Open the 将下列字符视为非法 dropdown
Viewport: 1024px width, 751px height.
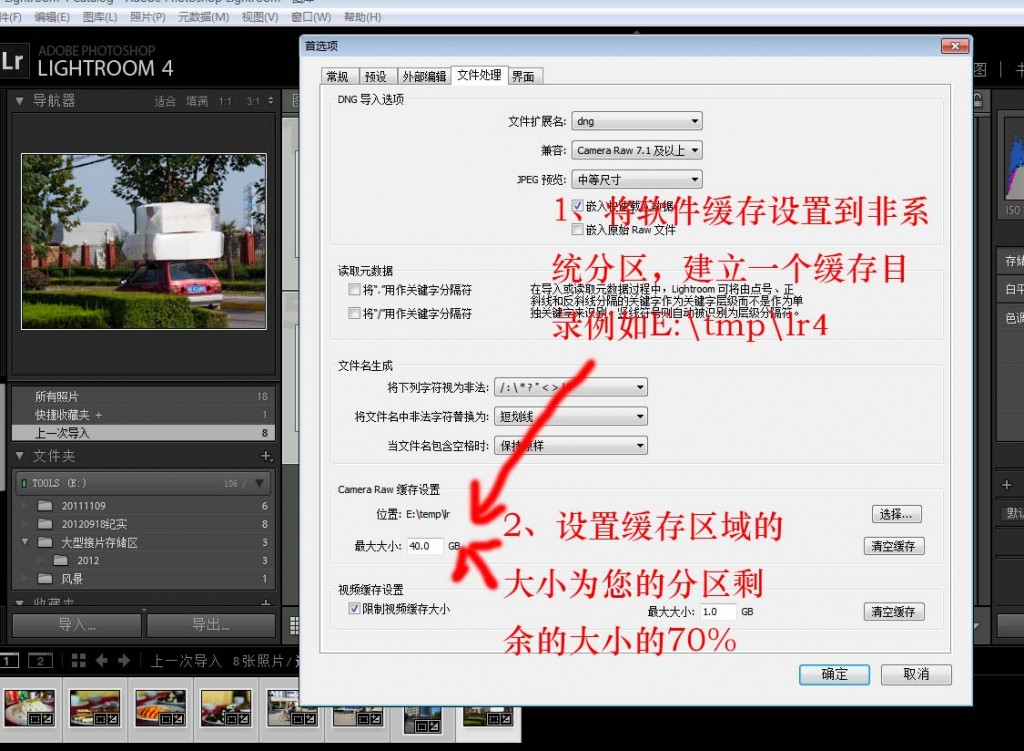571,387
